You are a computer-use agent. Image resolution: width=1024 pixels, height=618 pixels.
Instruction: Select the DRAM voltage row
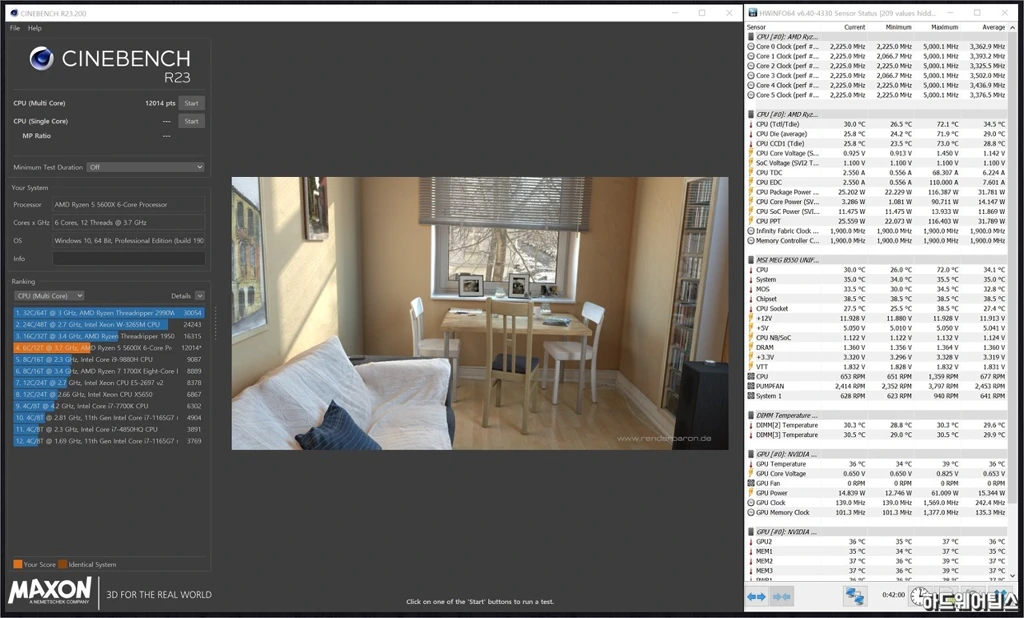[x=877, y=348]
